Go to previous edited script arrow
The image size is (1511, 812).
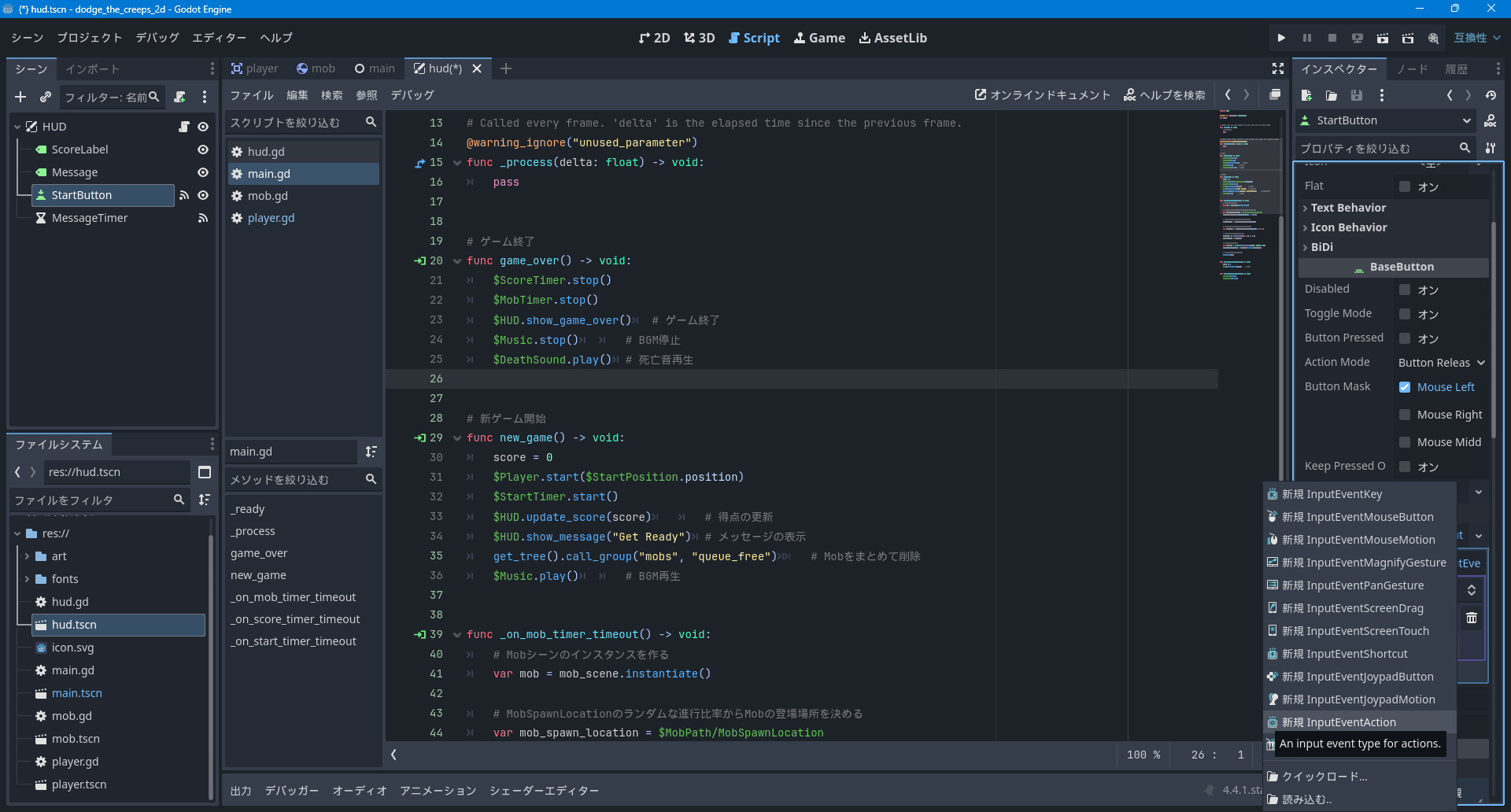1228,94
